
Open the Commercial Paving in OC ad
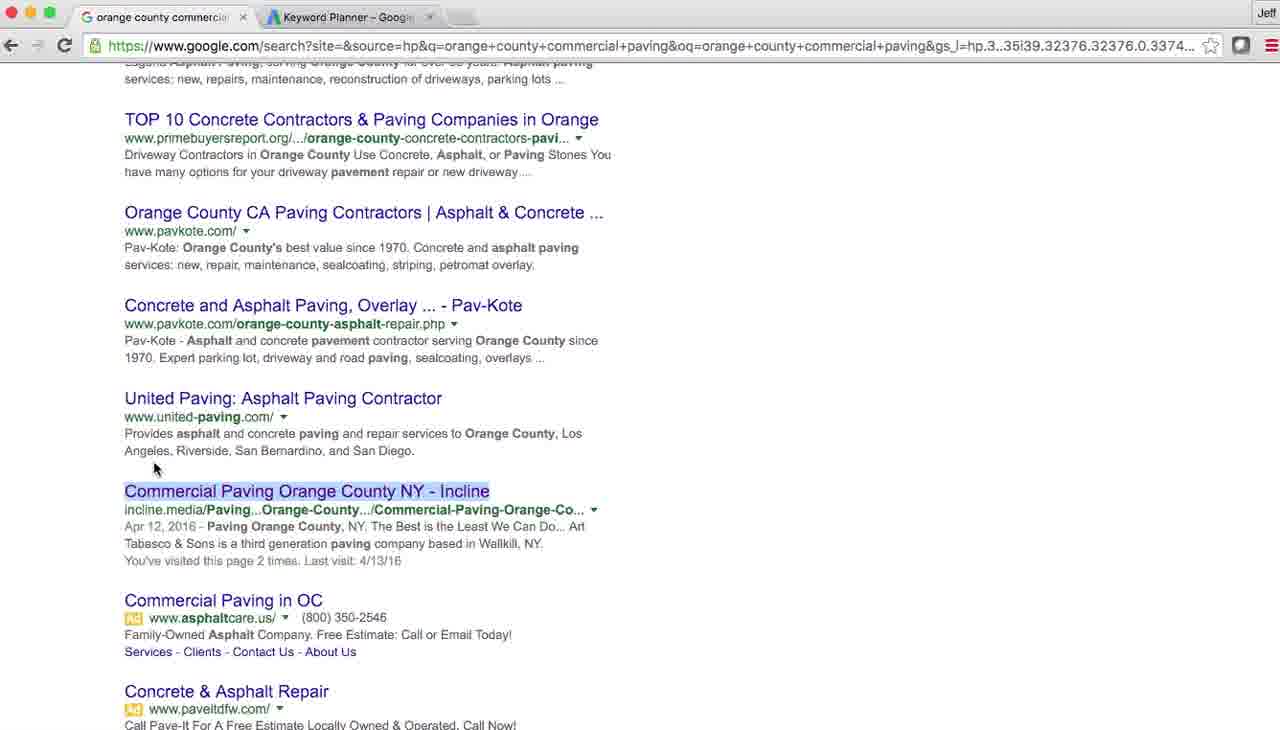[224, 600]
